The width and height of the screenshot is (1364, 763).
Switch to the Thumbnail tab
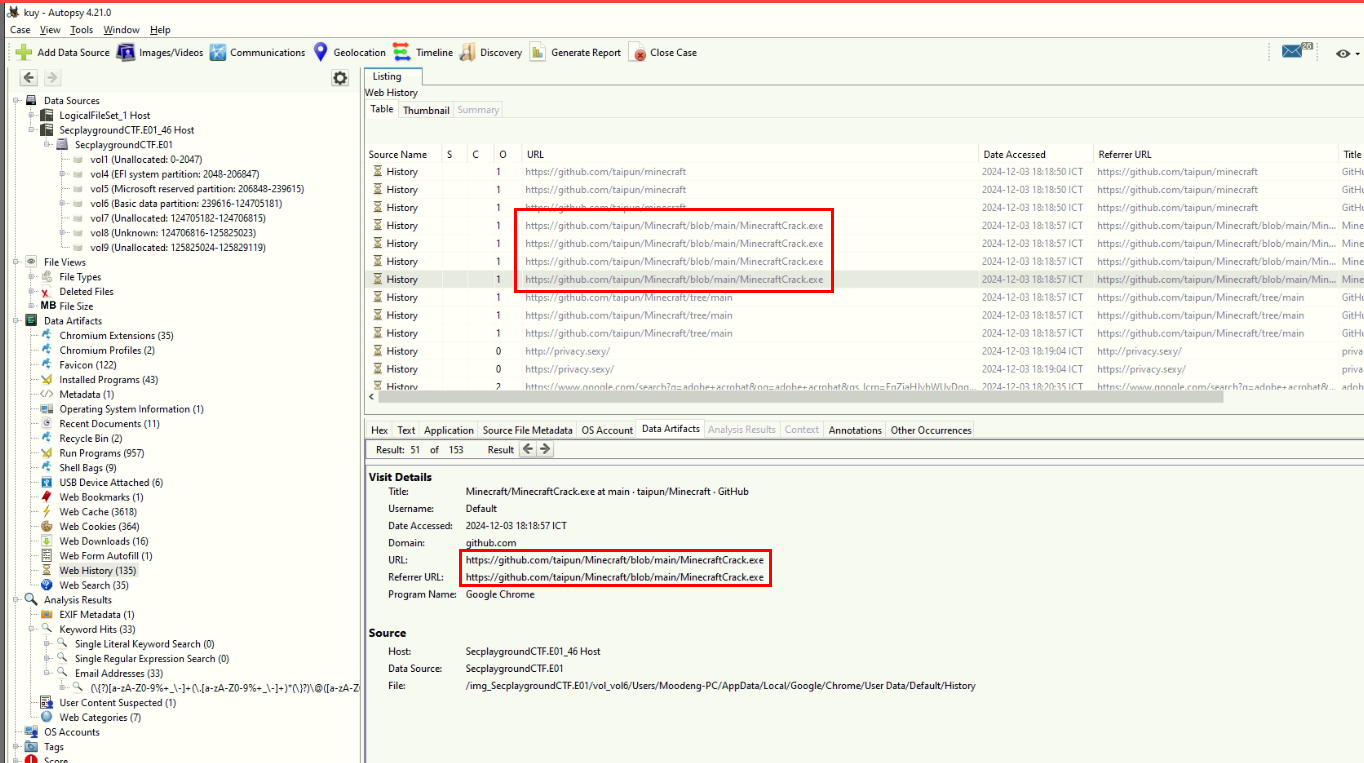426,110
